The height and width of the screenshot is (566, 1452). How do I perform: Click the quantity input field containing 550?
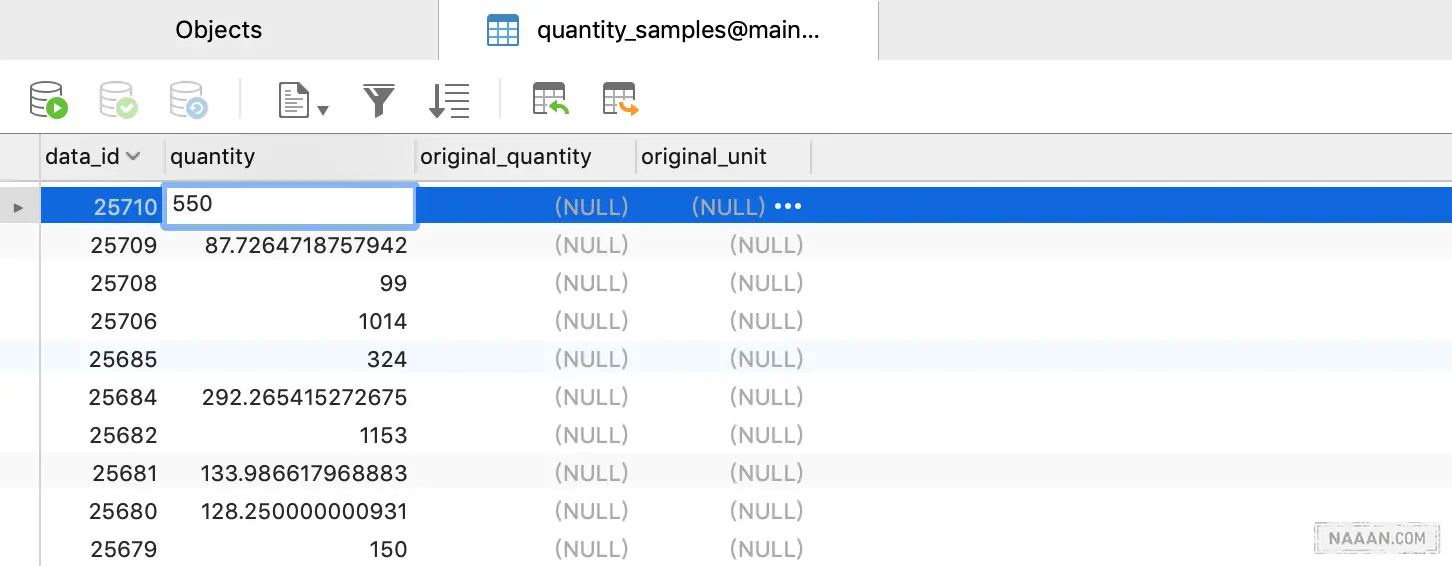(289, 206)
